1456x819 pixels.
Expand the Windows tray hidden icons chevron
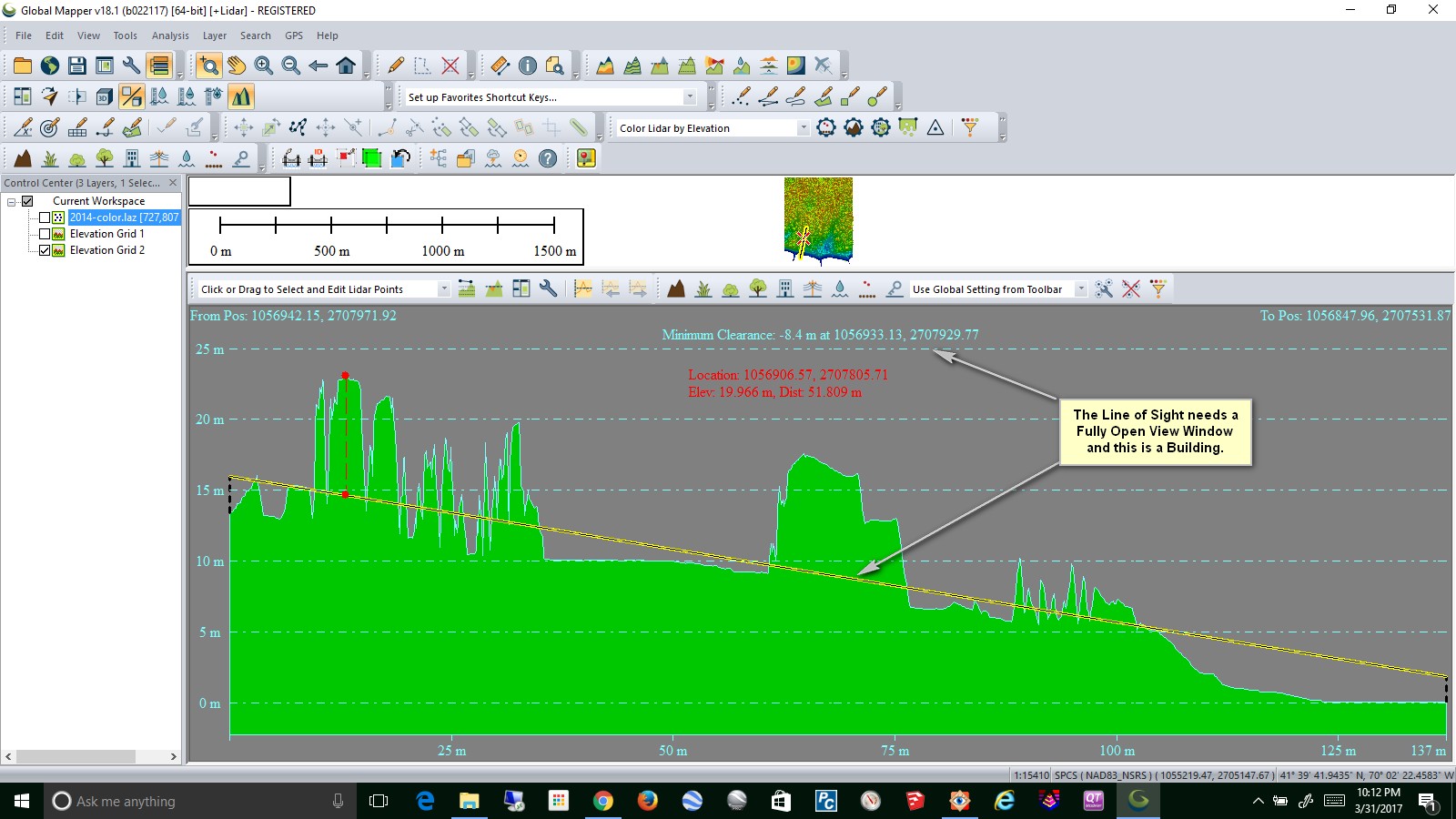[x=1258, y=801]
